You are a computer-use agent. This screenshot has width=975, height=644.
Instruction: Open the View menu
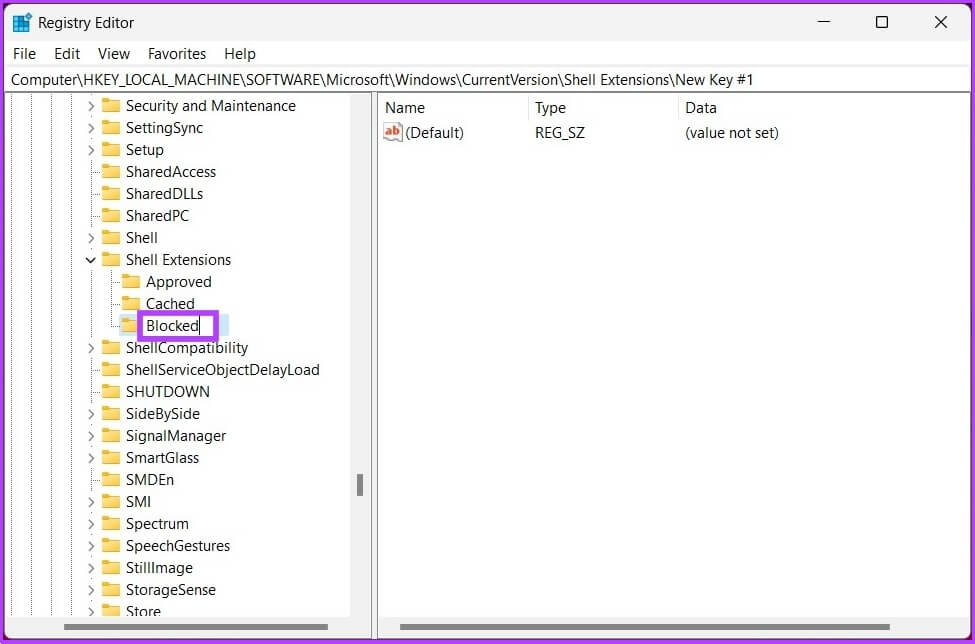coord(114,54)
